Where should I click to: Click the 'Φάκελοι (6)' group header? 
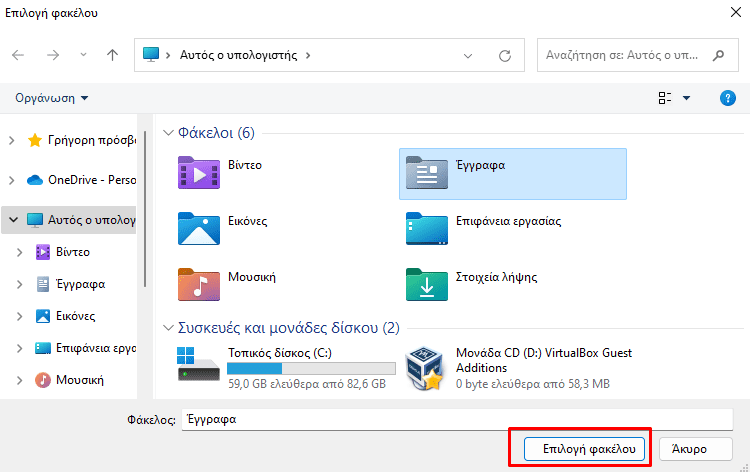pos(216,132)
